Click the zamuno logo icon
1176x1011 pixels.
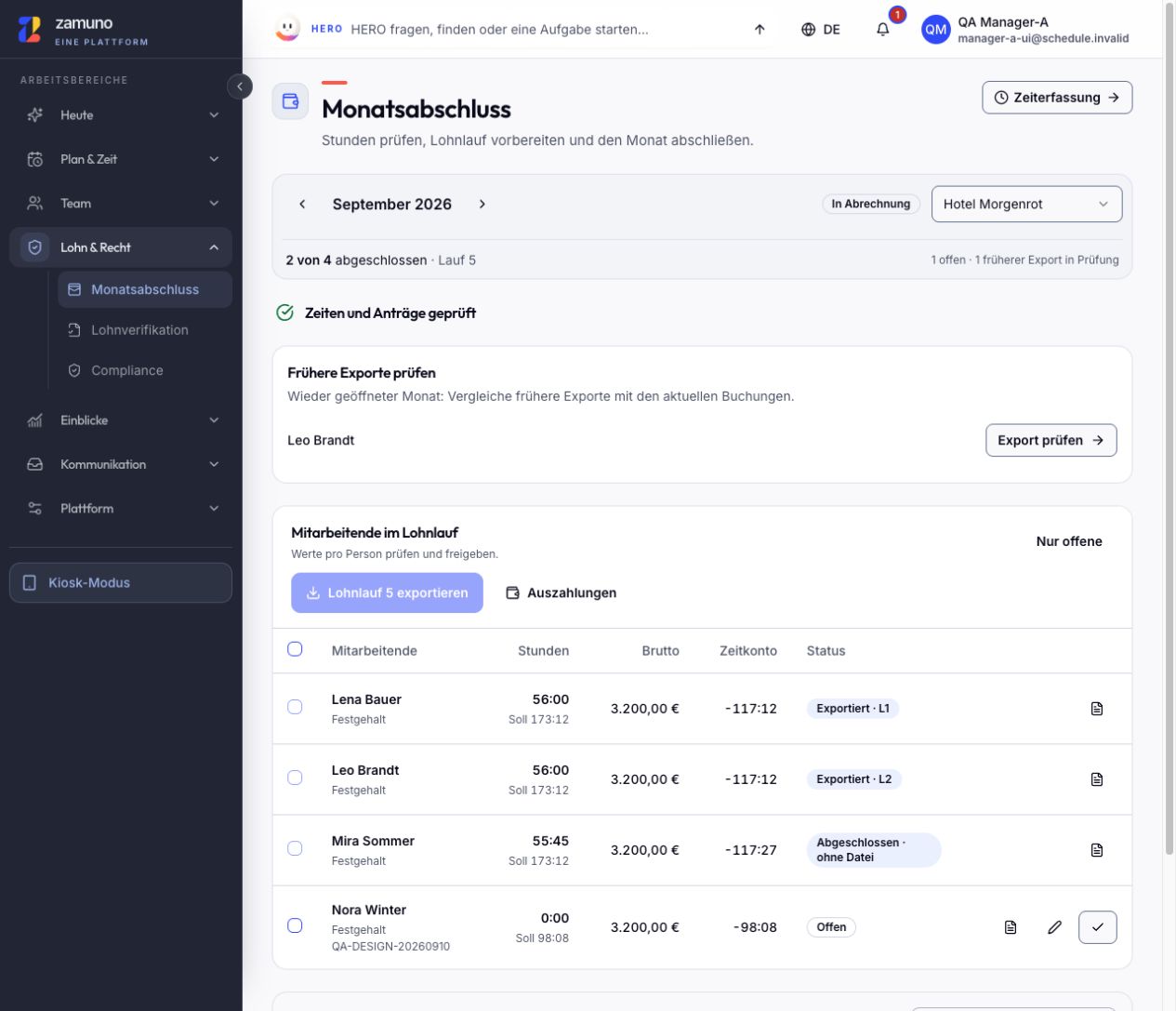click(x=30, y=30)
